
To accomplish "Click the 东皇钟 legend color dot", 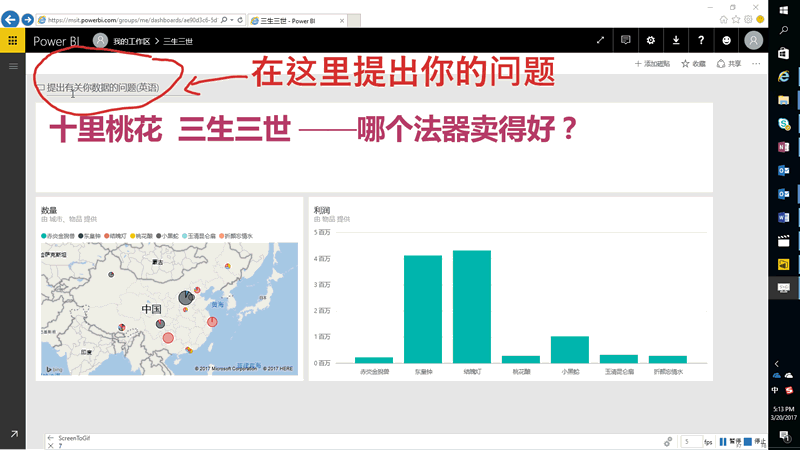I will click(81, 236).
